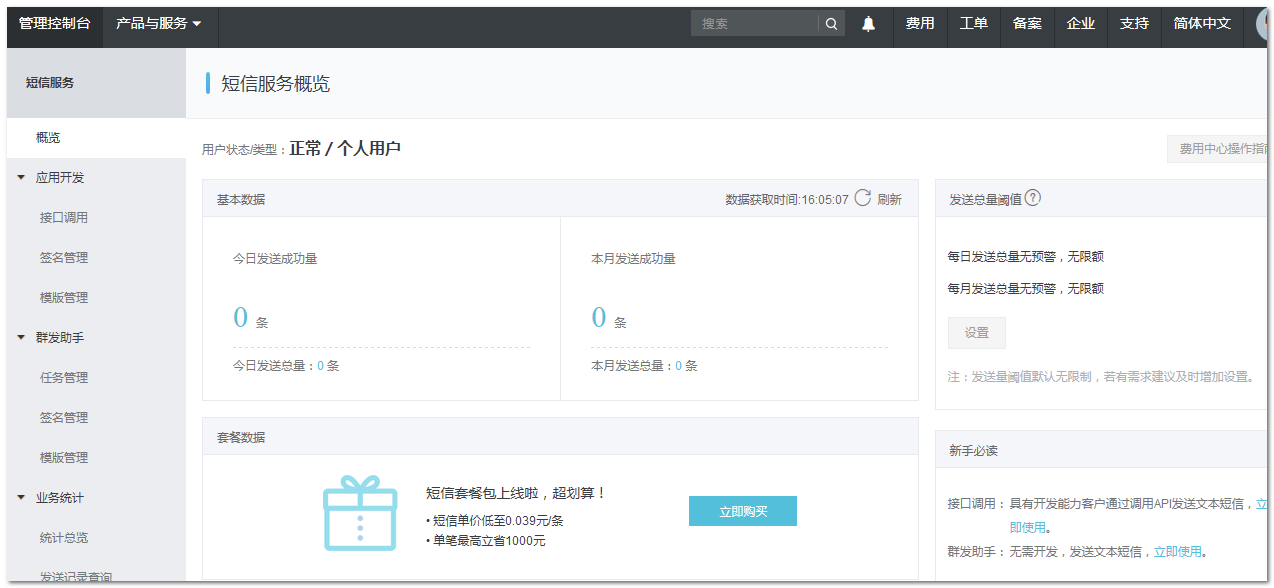Image resolution: width=1274 pixels, height=588 pixels.
Task: Click the search magnifier icon
Action: 831,24
